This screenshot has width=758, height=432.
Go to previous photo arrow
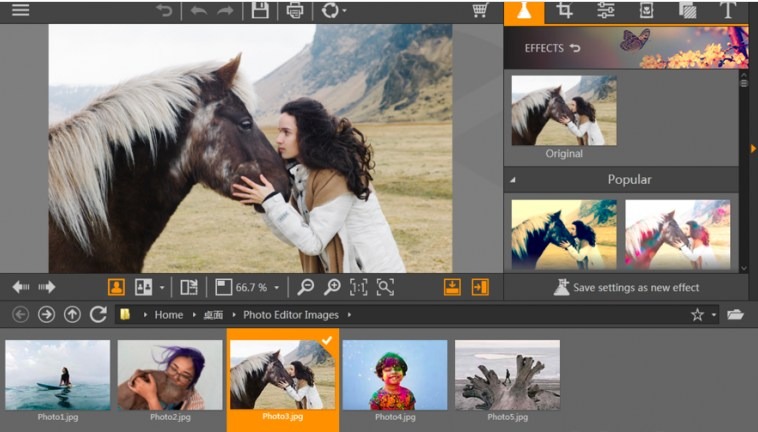click(x=21, y=287)
